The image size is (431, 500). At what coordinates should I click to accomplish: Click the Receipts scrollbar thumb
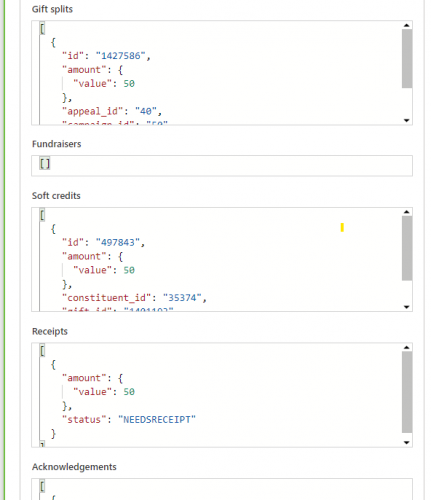click(407, 392)
